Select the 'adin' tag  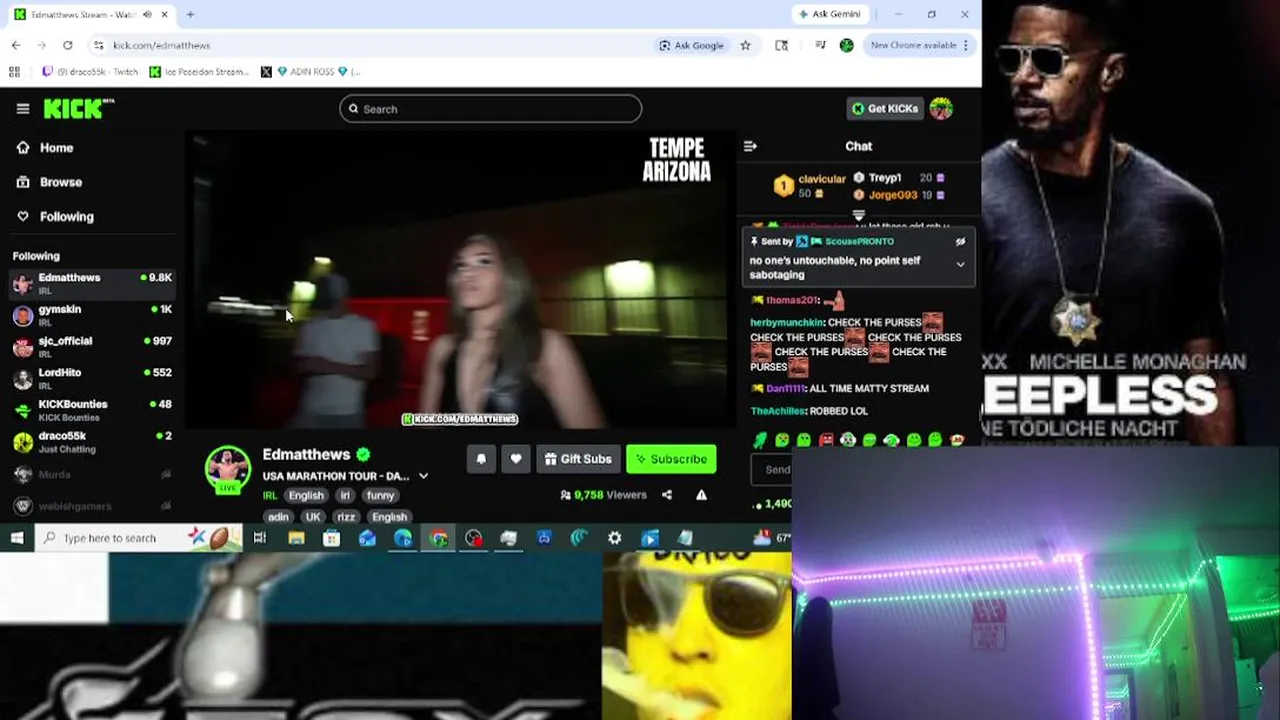pos(278,517)
